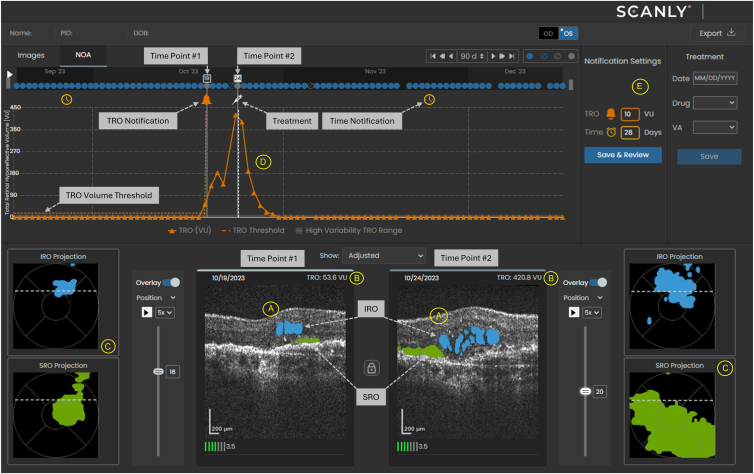Jump to first scan in timeline navigation
The height and width of the screenshot is (474, 754).
(x=432, y=57)
